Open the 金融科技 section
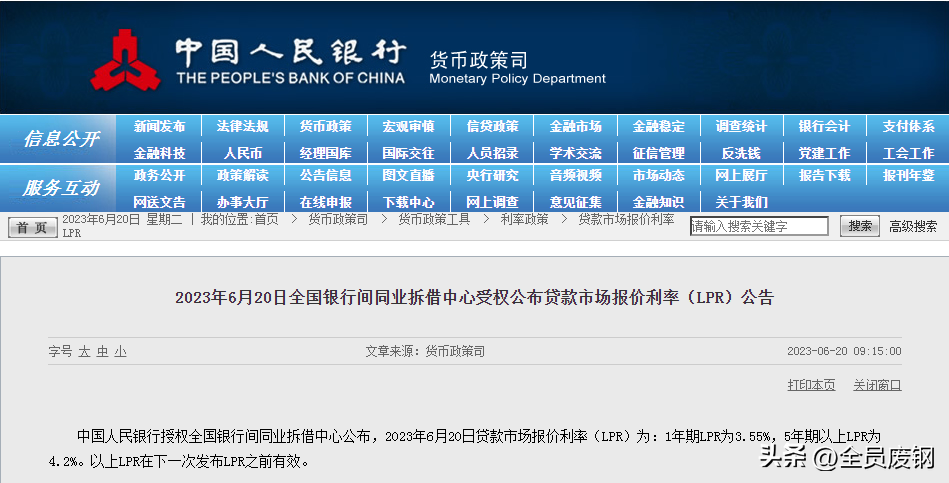 tap(159, 153)
